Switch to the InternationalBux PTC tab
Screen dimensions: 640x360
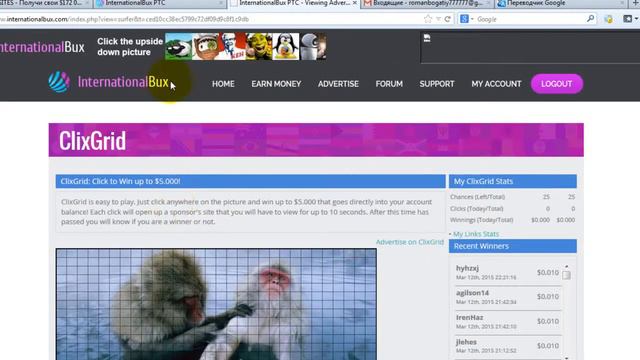point(159,3)
